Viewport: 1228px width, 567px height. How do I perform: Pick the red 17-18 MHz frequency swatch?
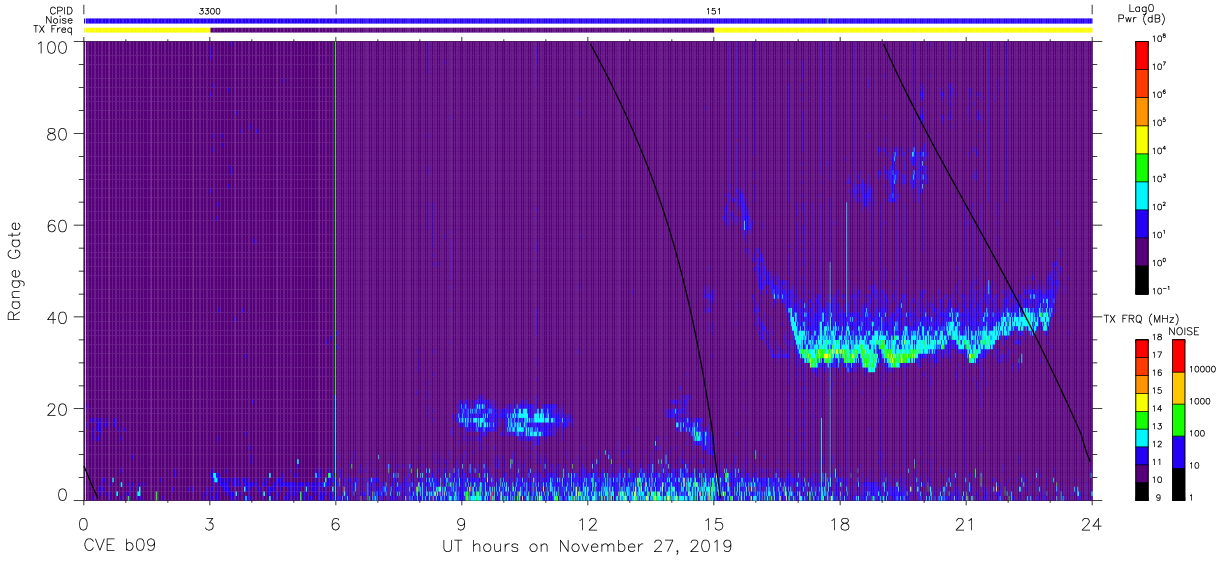click(x=1142, y=348)
